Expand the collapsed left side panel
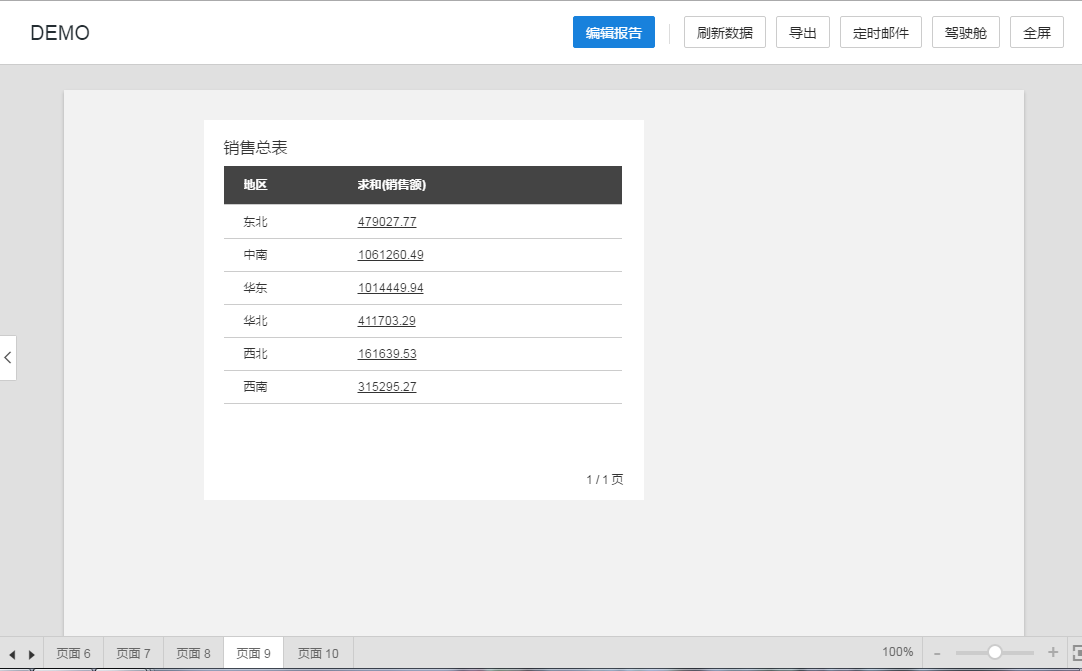1082x671 pixels. pyautogui.click(x=8, y=357)
